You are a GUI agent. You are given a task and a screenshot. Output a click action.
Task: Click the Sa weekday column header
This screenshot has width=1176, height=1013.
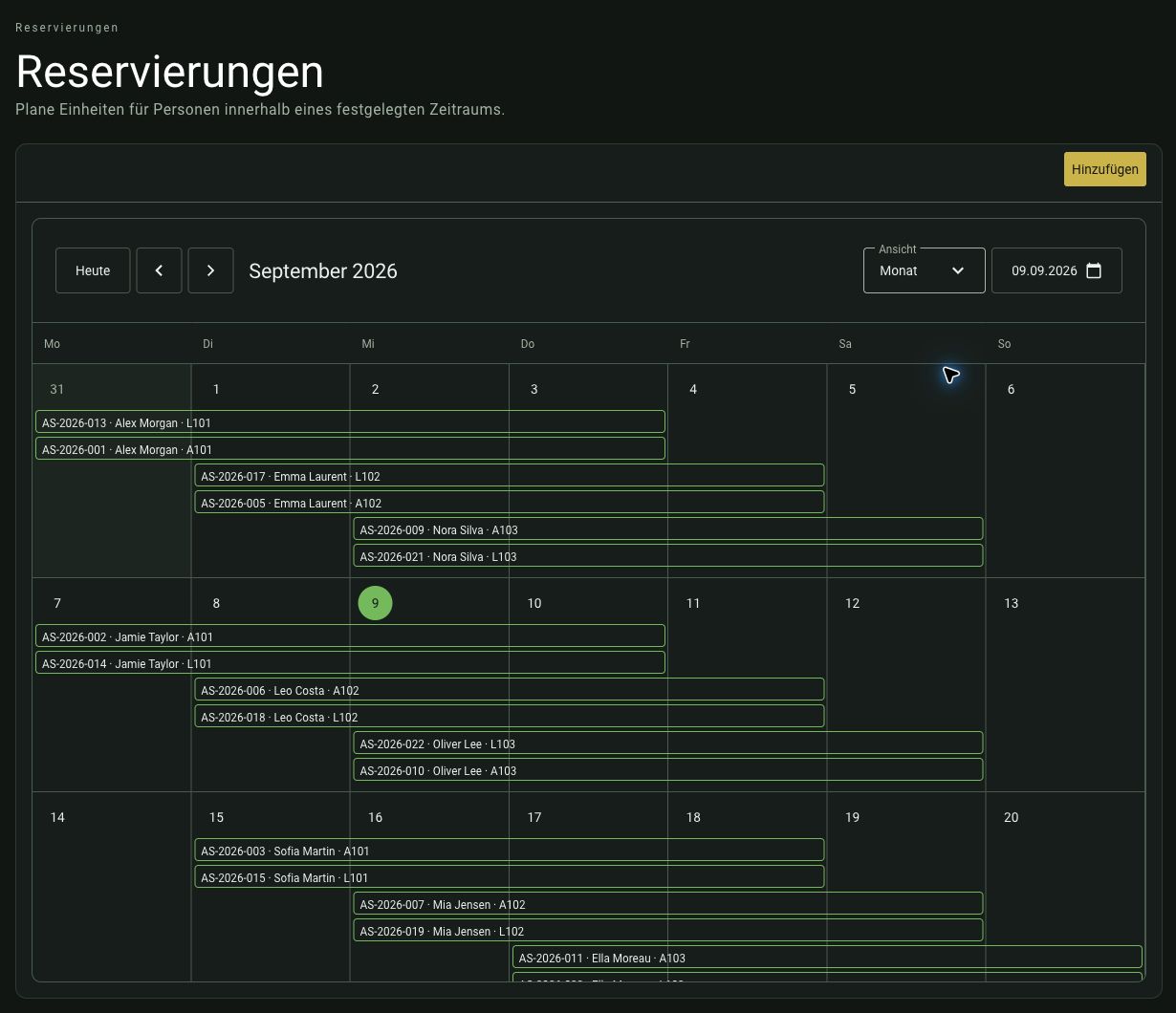(x=906, y=343)
